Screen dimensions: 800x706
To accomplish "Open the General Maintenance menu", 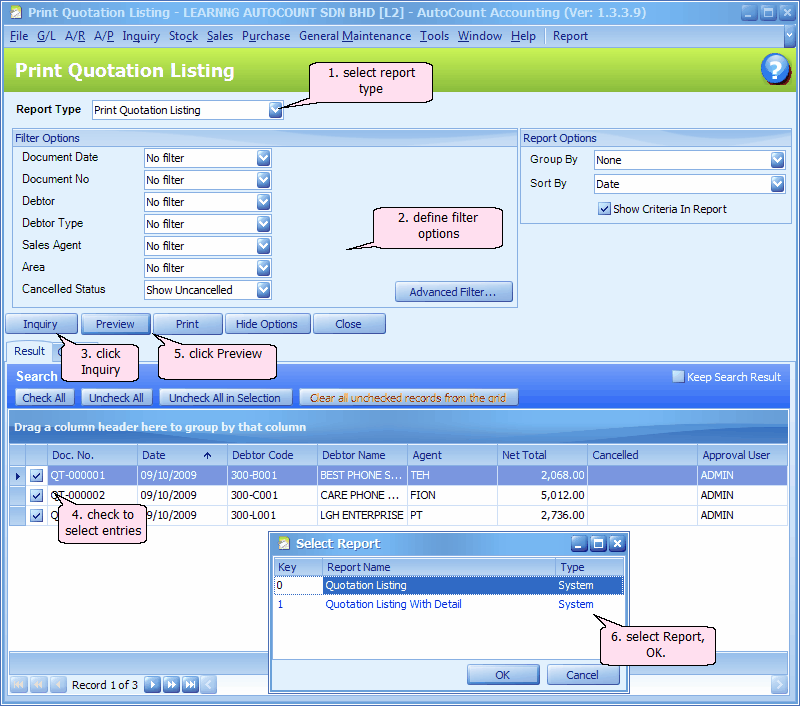I will tap(355, 36).
